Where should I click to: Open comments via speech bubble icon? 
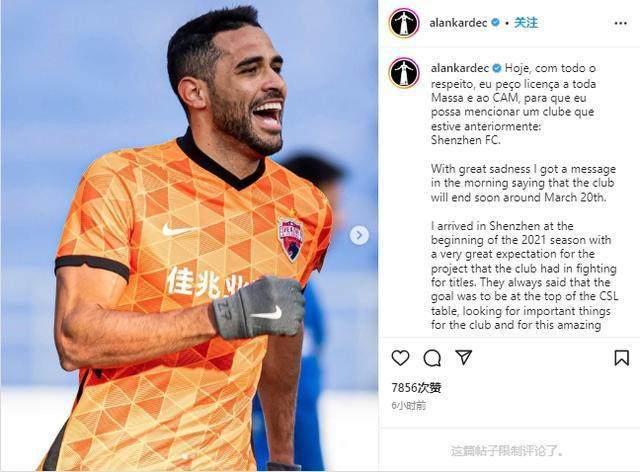pos(432,358)
